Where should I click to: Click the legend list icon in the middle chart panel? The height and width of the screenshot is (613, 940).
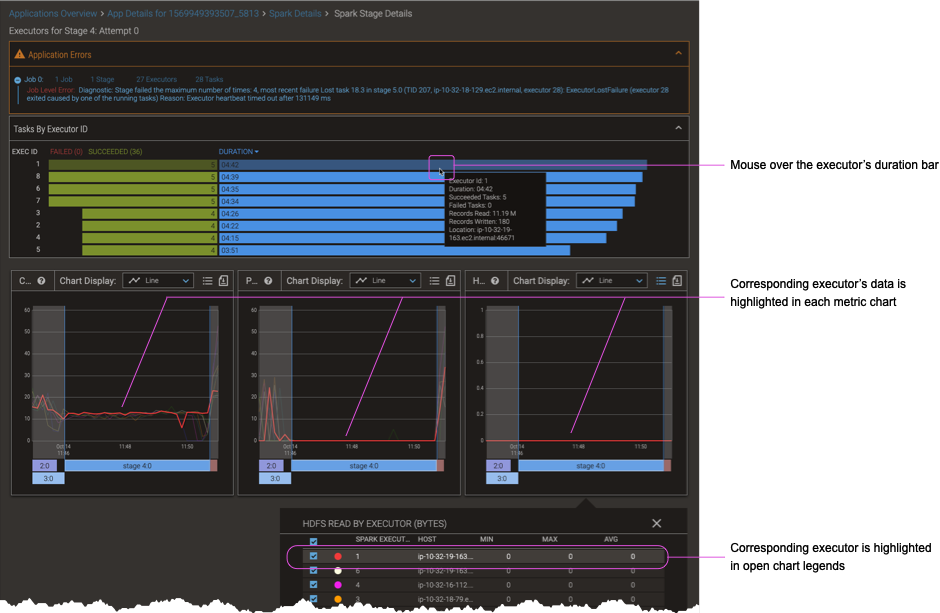[434, 281]
